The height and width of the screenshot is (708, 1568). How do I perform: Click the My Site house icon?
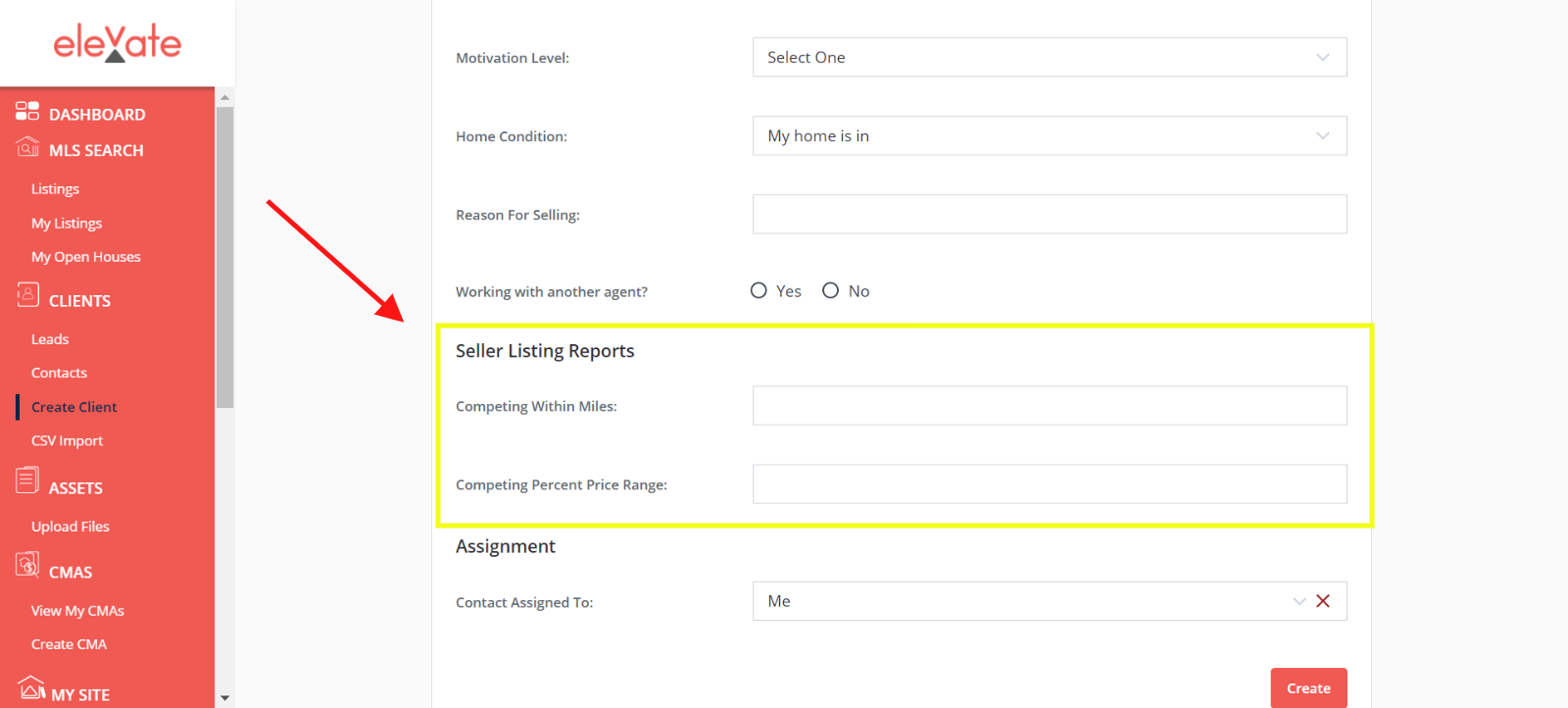coord(31,687)
